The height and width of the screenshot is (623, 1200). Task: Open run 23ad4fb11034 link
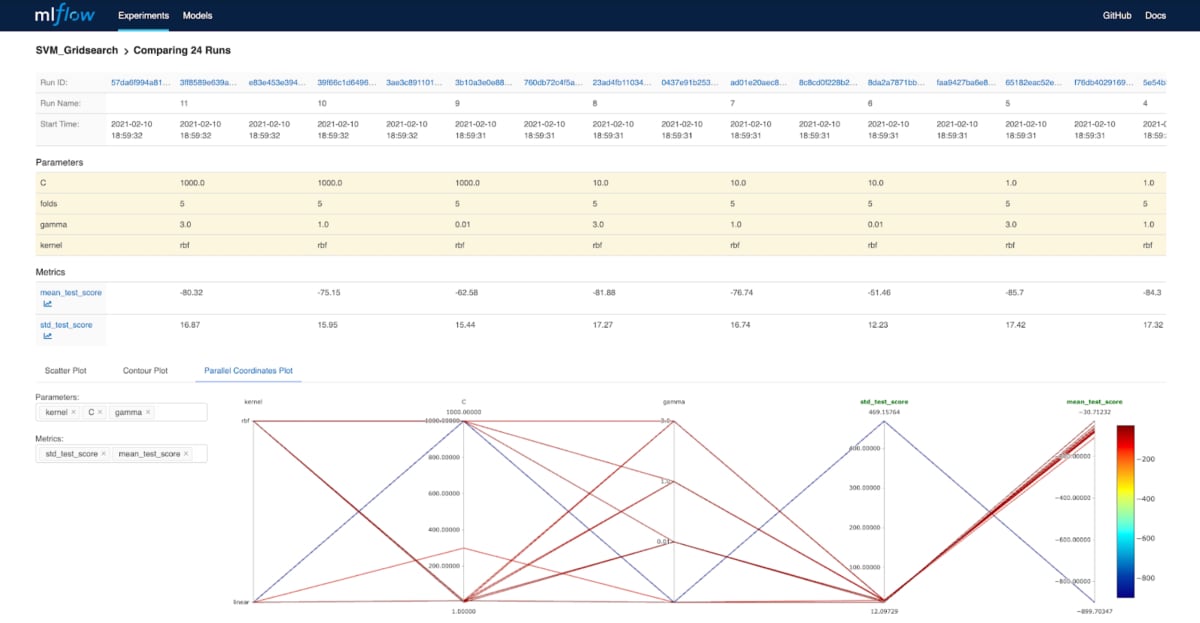coord(623,83)
